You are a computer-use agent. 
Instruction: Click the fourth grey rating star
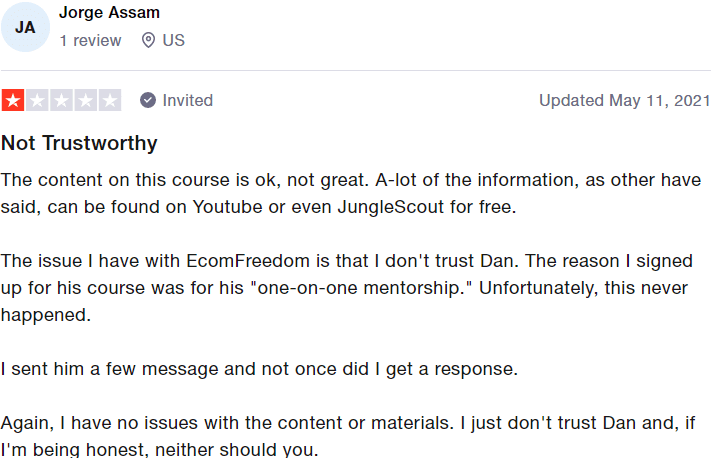click(86, 100)
